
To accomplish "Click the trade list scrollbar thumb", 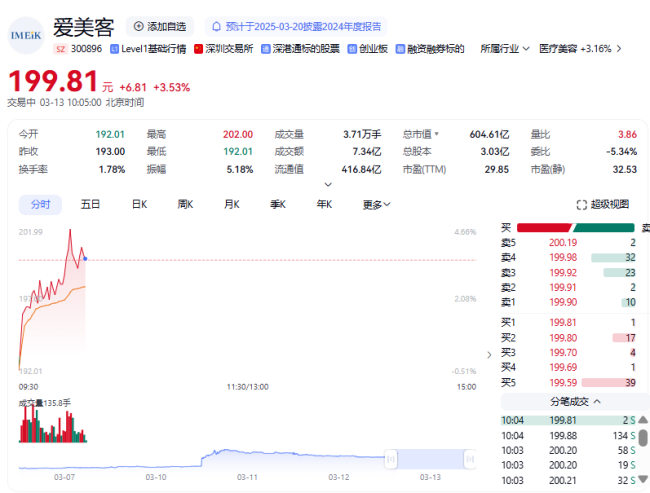I will point(643,438).
